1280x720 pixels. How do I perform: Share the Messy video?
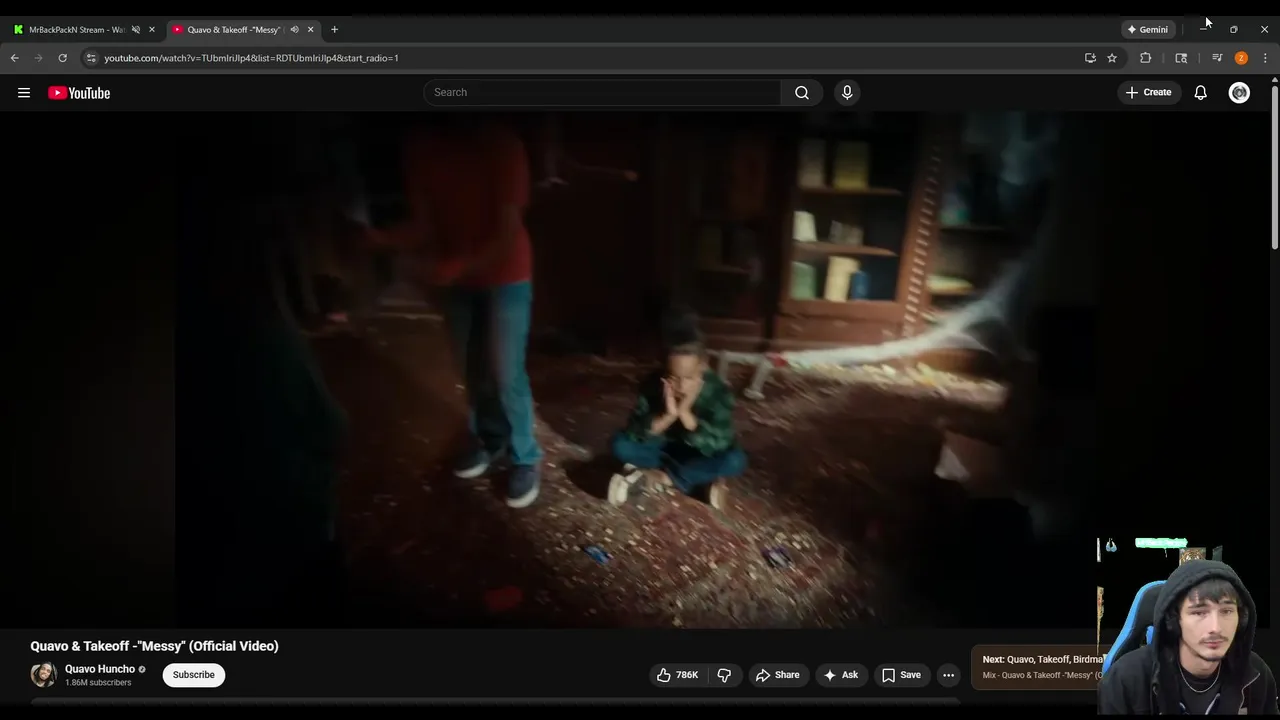[777, 675]
